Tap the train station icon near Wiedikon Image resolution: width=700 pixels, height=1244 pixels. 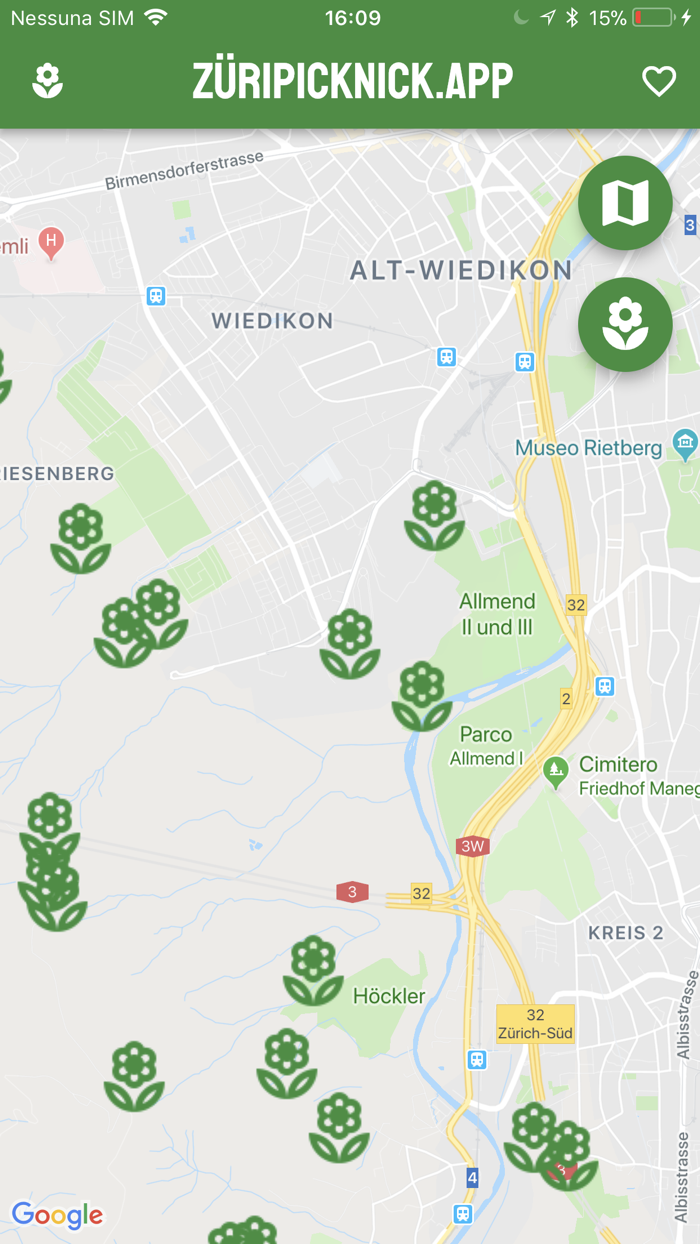click(155, 296)
